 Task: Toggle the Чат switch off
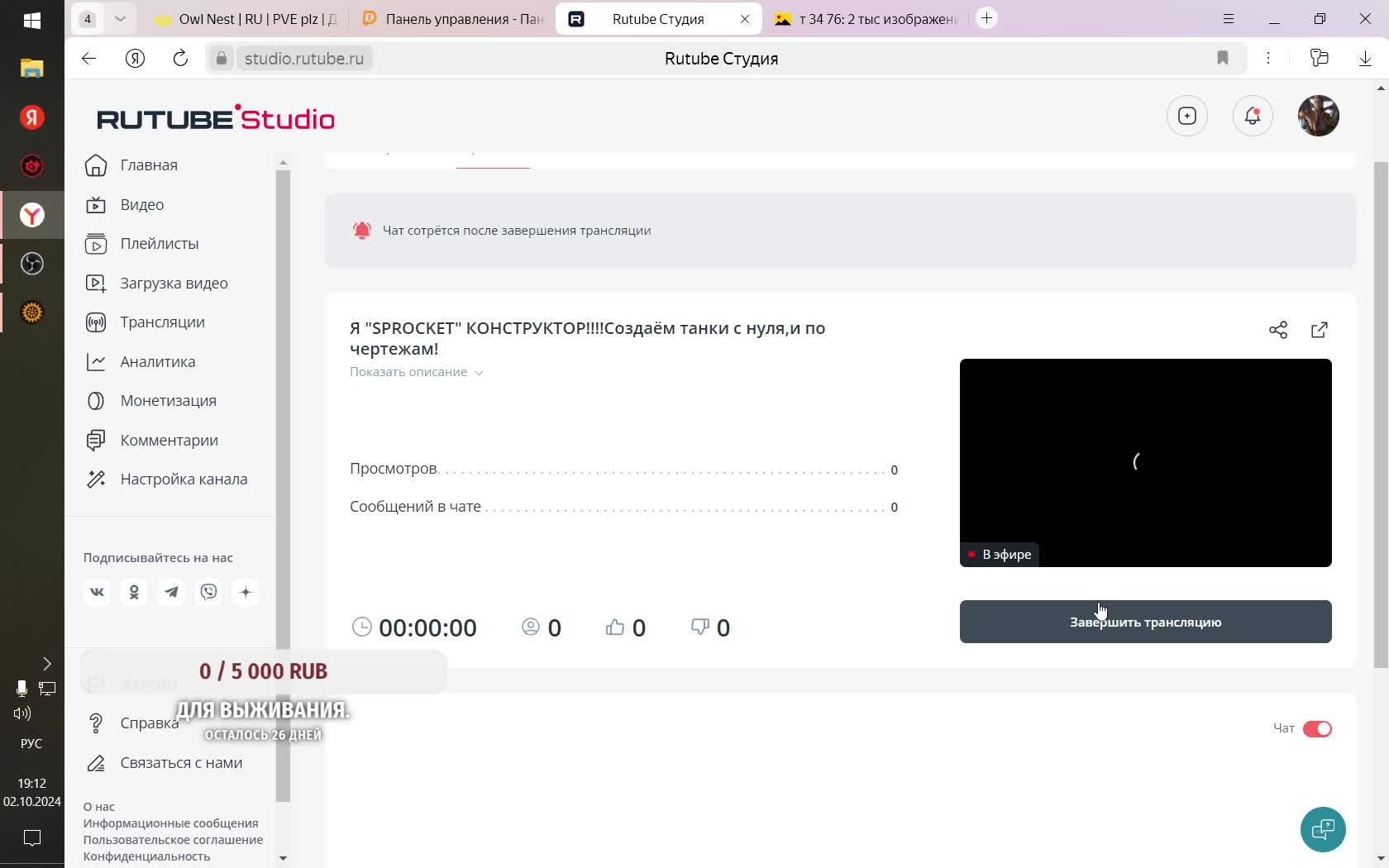click(1317, 728)
